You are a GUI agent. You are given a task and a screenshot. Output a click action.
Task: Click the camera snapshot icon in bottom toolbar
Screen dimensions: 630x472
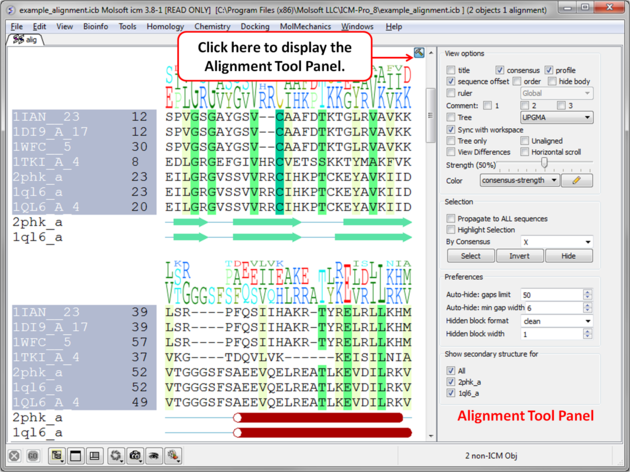(135, 456)
